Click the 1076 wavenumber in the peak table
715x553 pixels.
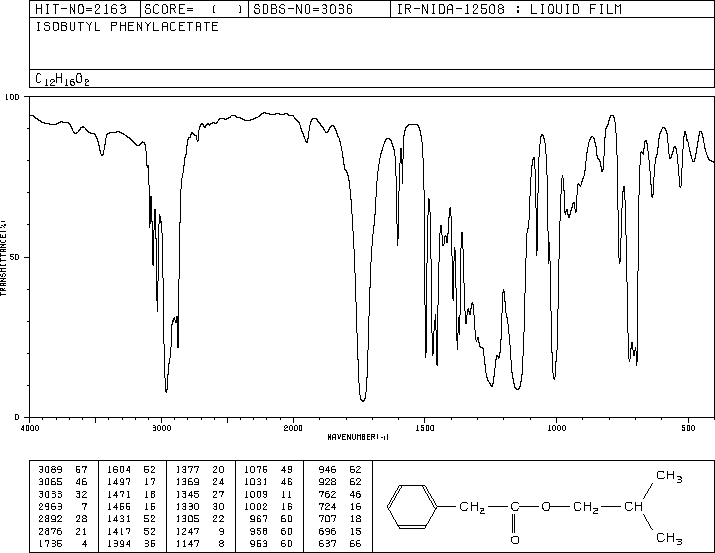coord(256,470)
